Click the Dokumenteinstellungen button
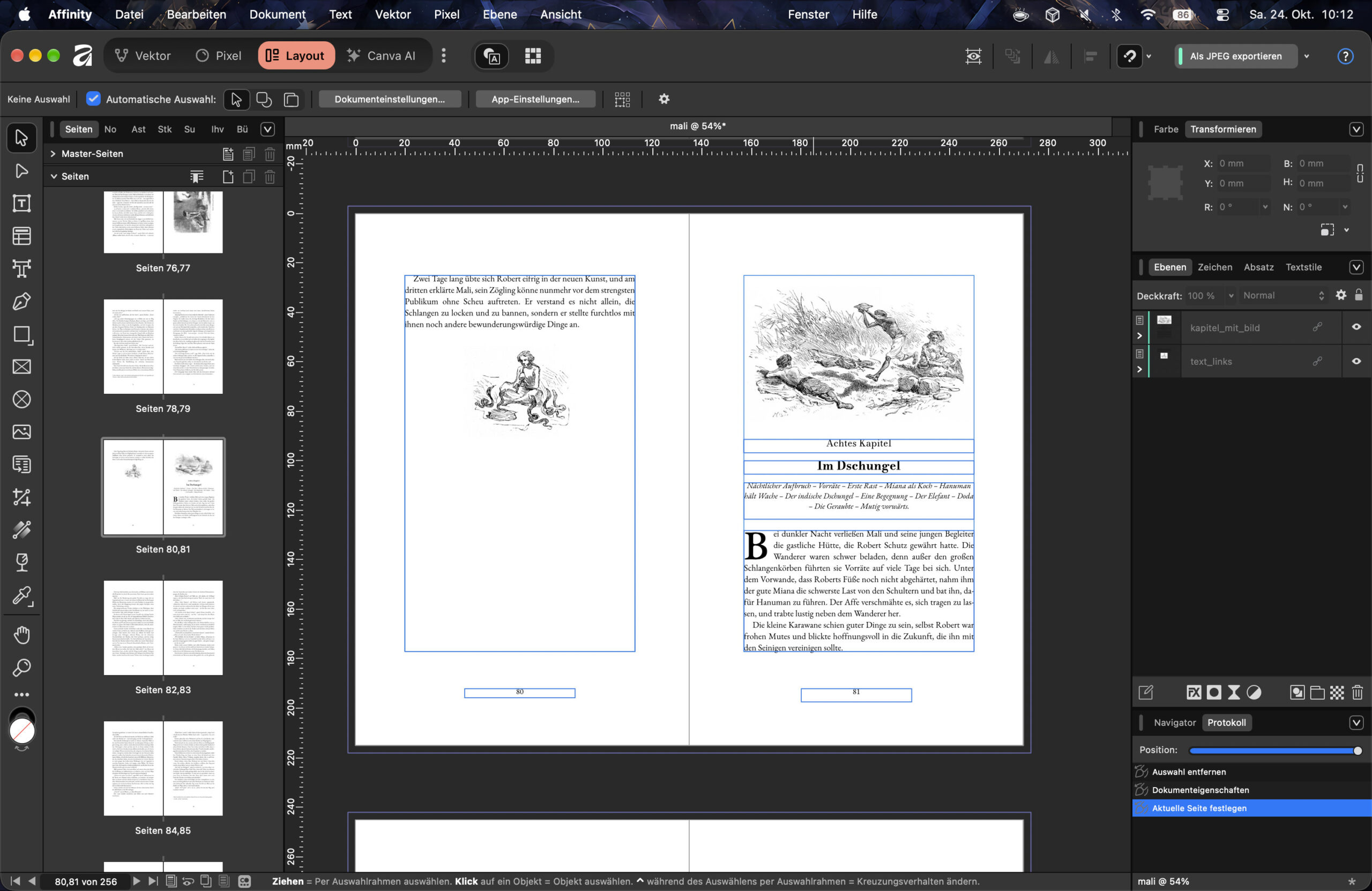This screenshot has width=1372, height=891. pos(390,99)
